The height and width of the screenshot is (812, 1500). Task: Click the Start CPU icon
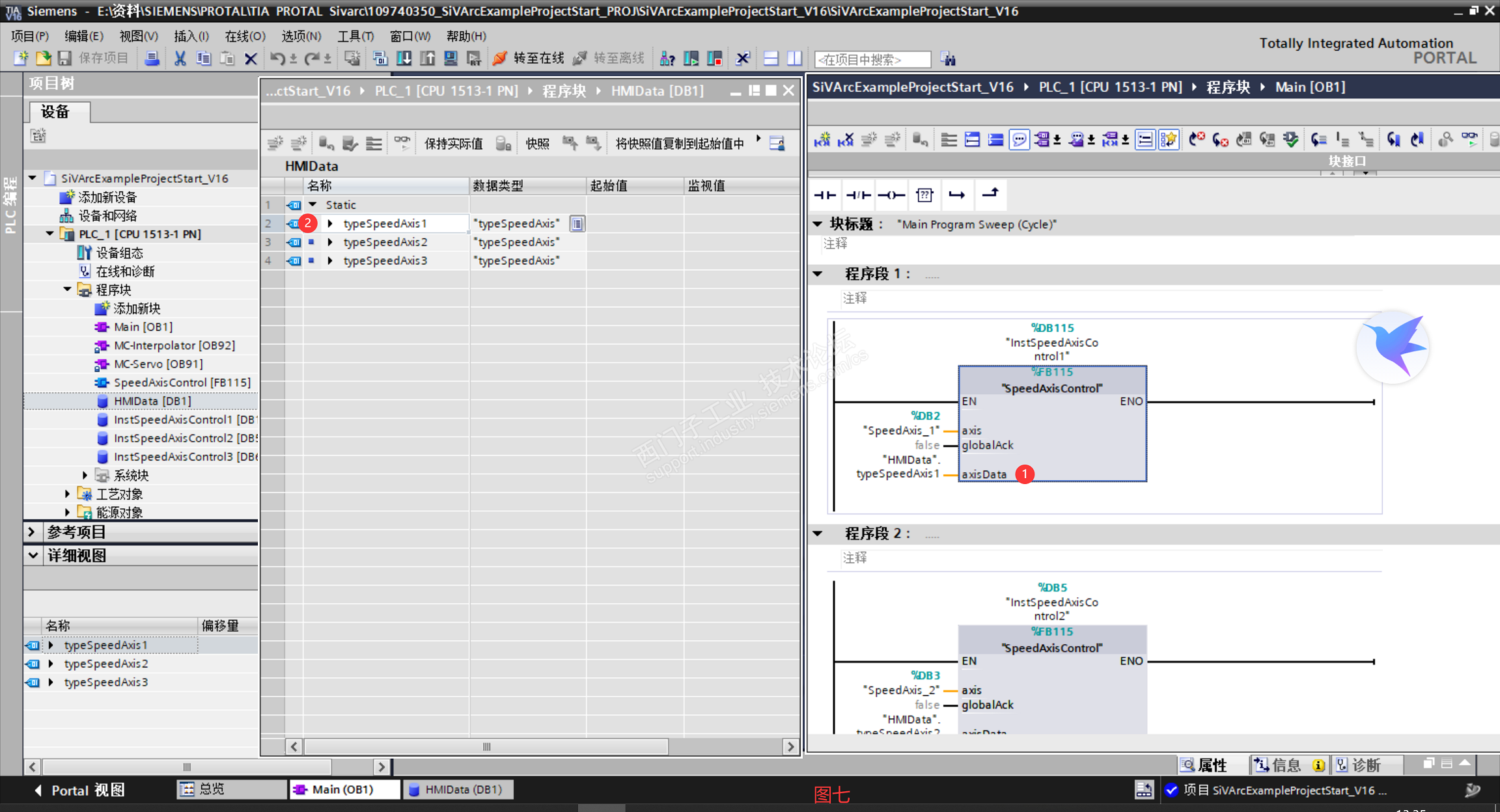(691, 59)
